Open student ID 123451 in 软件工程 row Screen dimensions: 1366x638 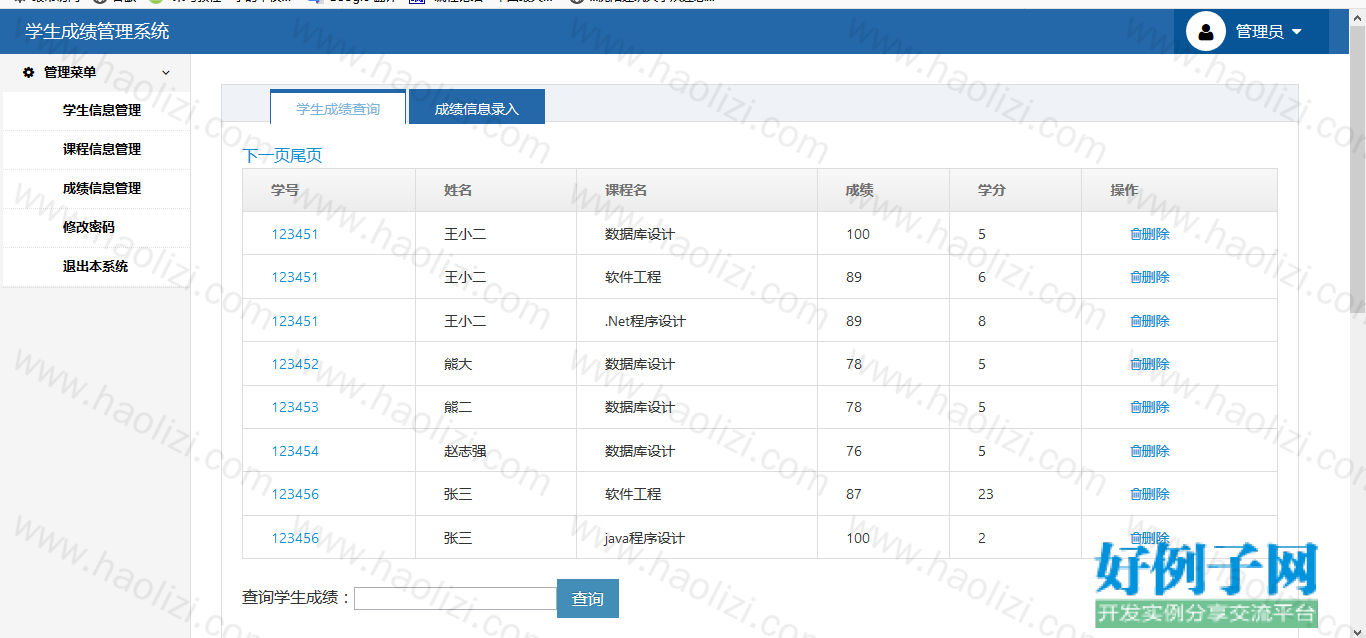[295, 277]
